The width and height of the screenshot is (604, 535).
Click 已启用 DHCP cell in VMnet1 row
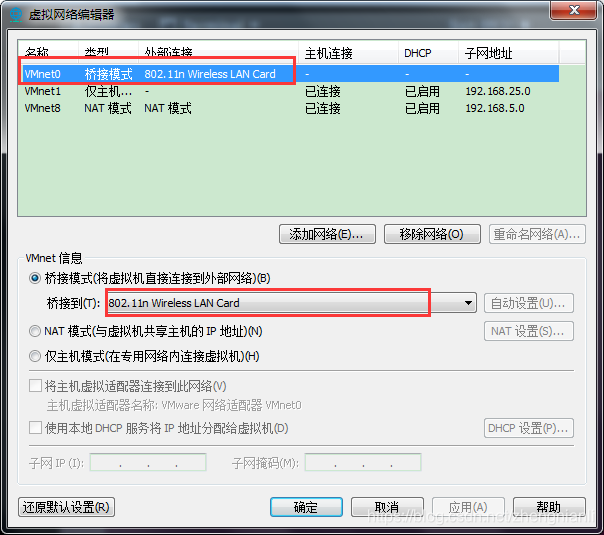tap(422, 91)
